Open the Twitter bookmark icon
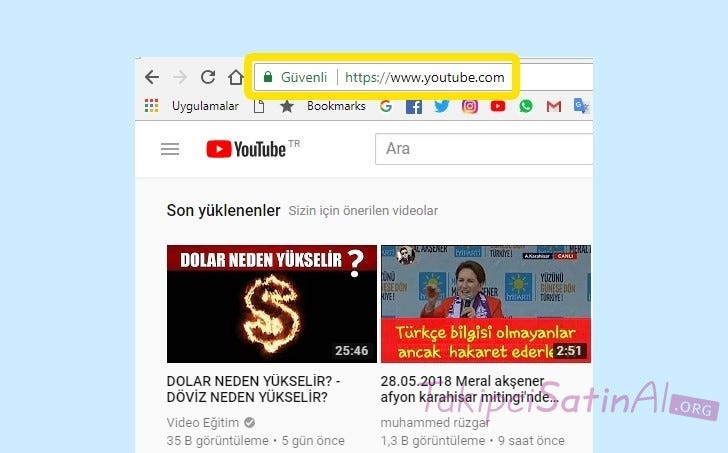This screenshot has width=728, height=453. point(442,106)
